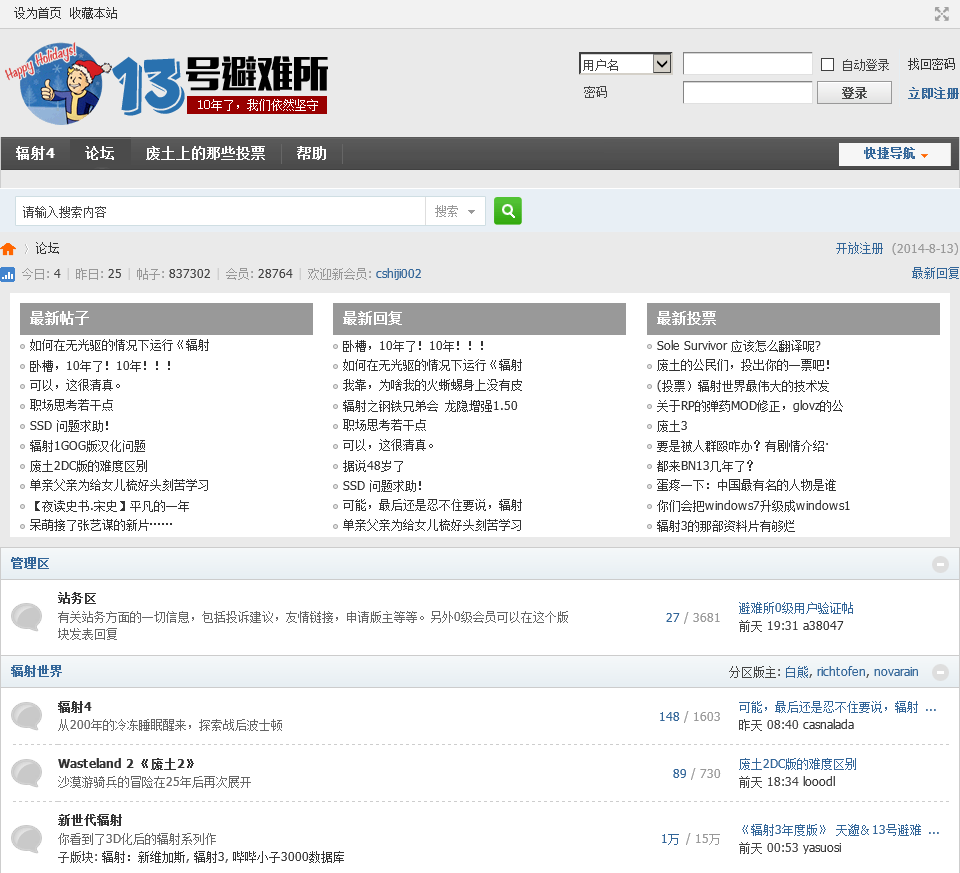Open sub-forum 哔哔小子3000数据库
This screenshot has width=960, height=873.
(288, 856)
